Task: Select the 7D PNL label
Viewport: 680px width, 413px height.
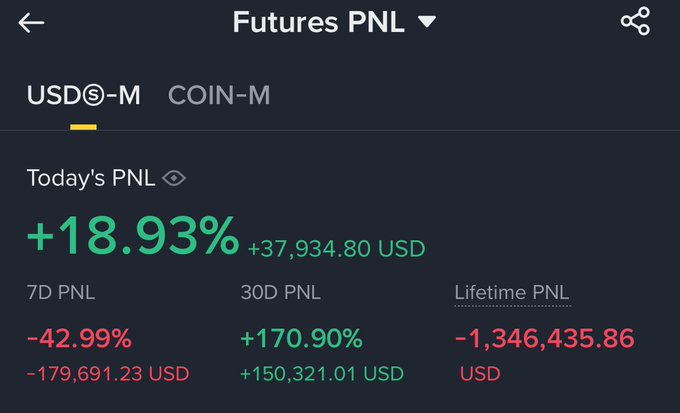Action: pos(61,293)
